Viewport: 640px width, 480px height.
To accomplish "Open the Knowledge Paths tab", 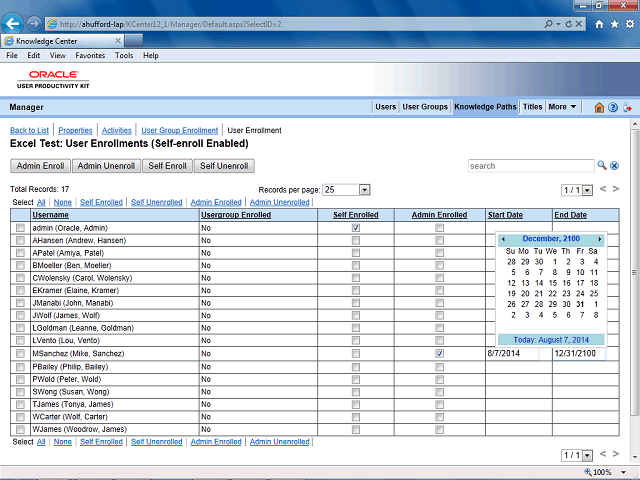I will tap(485, 107).
